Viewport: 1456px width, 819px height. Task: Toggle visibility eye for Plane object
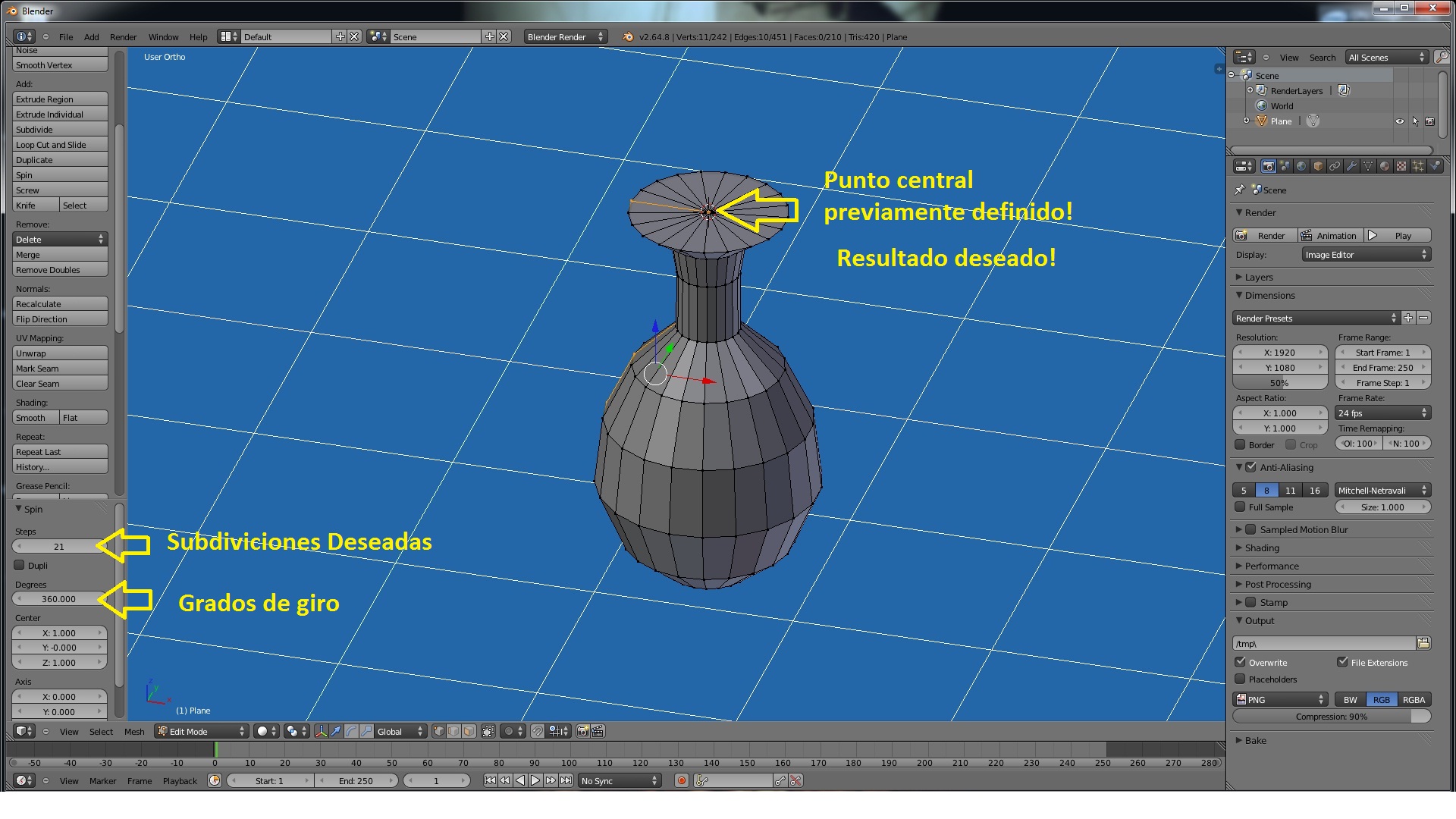pyautogui.click(x=1400, y=121)
